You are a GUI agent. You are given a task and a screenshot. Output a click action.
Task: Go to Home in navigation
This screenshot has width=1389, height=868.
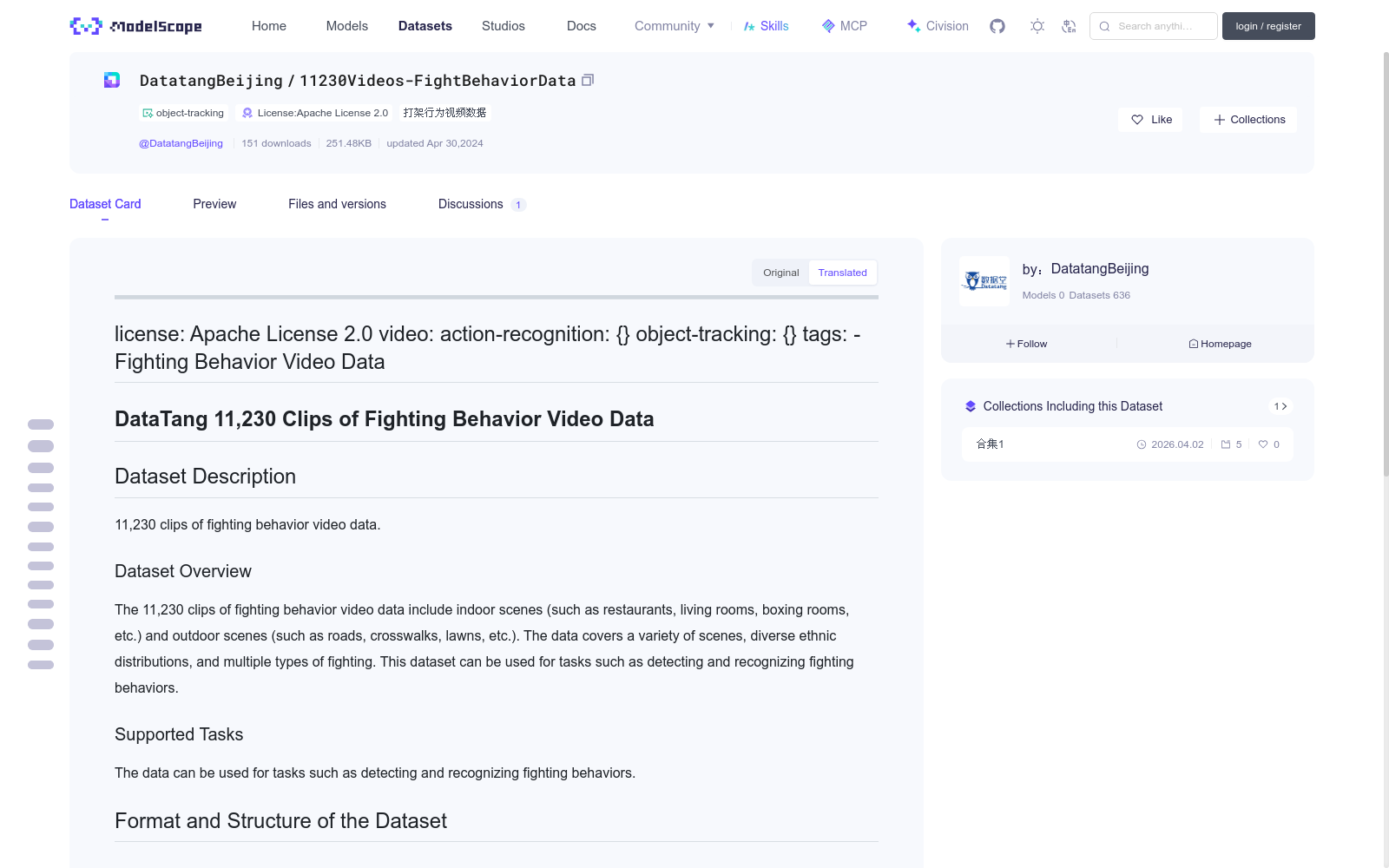tap(269, 26)
